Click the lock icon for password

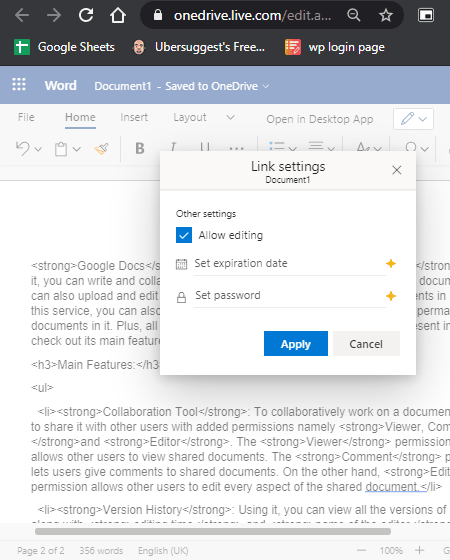[181, 297]
